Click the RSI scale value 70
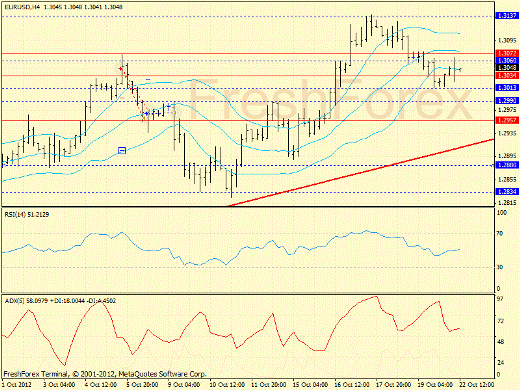Image resolution: width=520 pixels, height=390 pixels. [x=500, y=234]
